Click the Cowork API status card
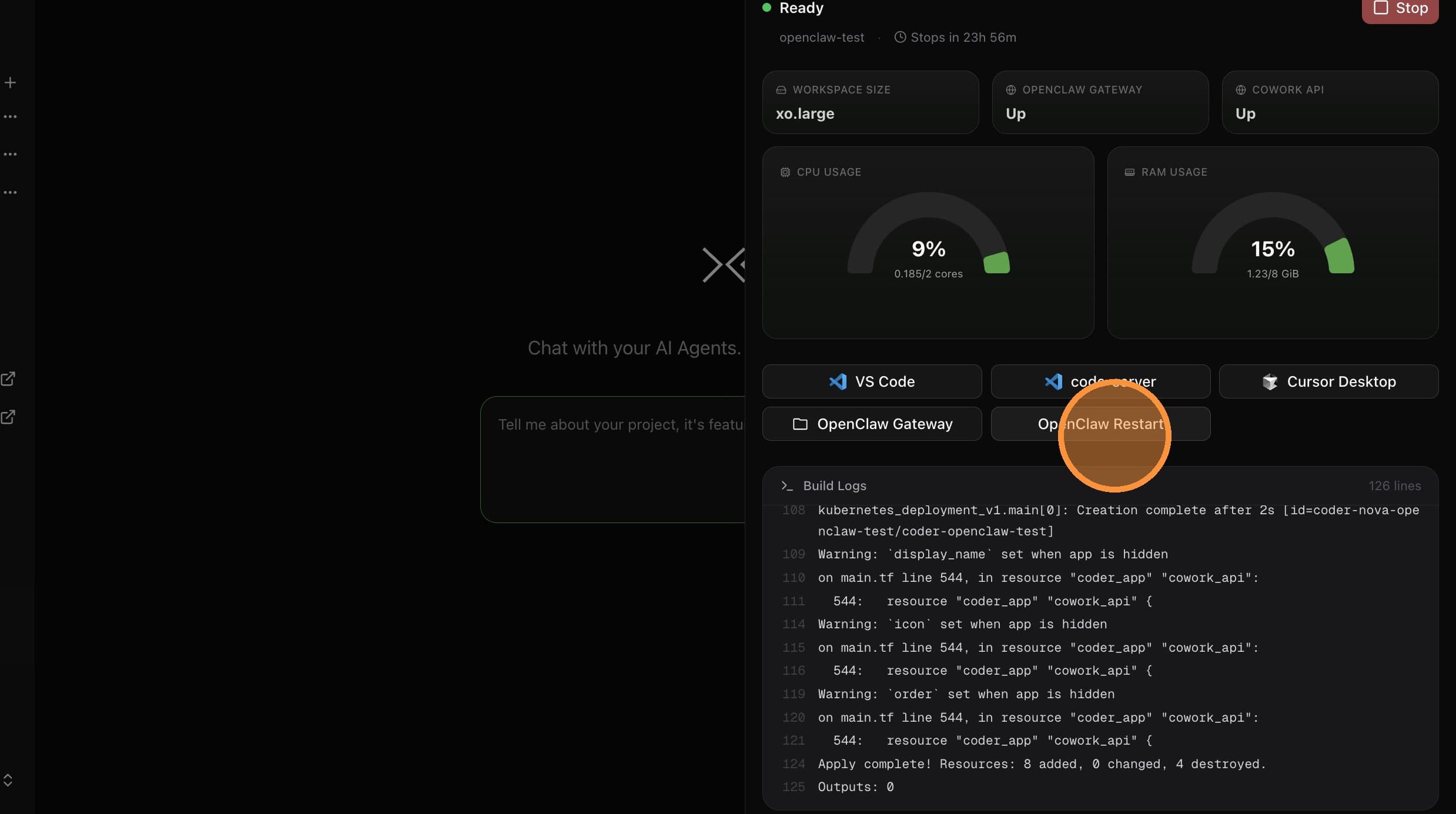Screen dimensions: 1456x814 1330,102
